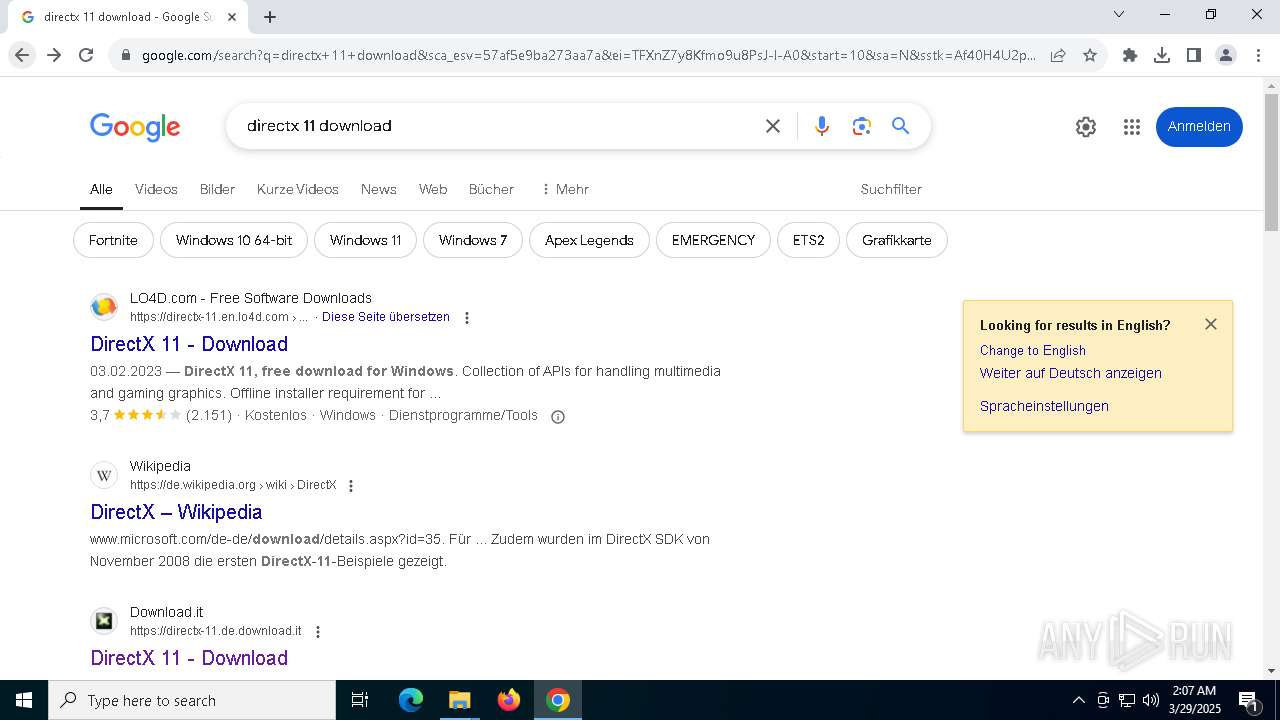Switch to the News search tab
Image resolution: width=1280 pixels, height=720 pixels.
tap(379, 189)
